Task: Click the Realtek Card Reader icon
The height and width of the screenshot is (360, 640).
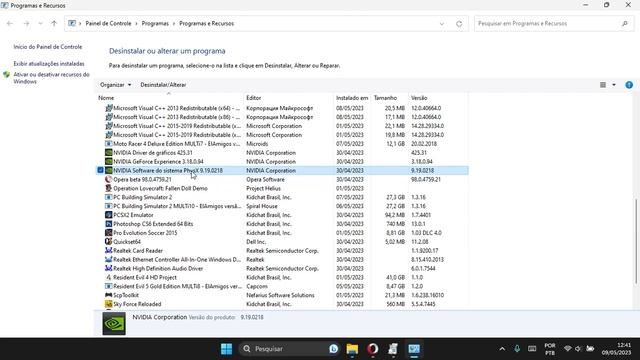Action: [x=109, y=251]
